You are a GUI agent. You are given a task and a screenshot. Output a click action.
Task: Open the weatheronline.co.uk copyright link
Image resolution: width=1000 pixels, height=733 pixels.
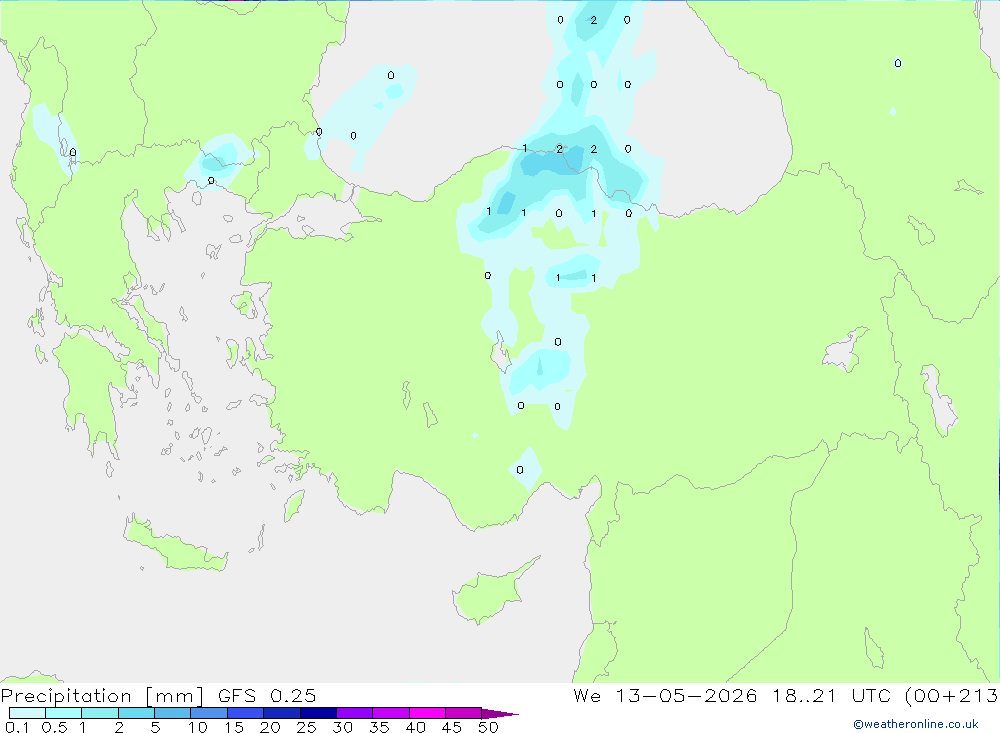(915, 724)
